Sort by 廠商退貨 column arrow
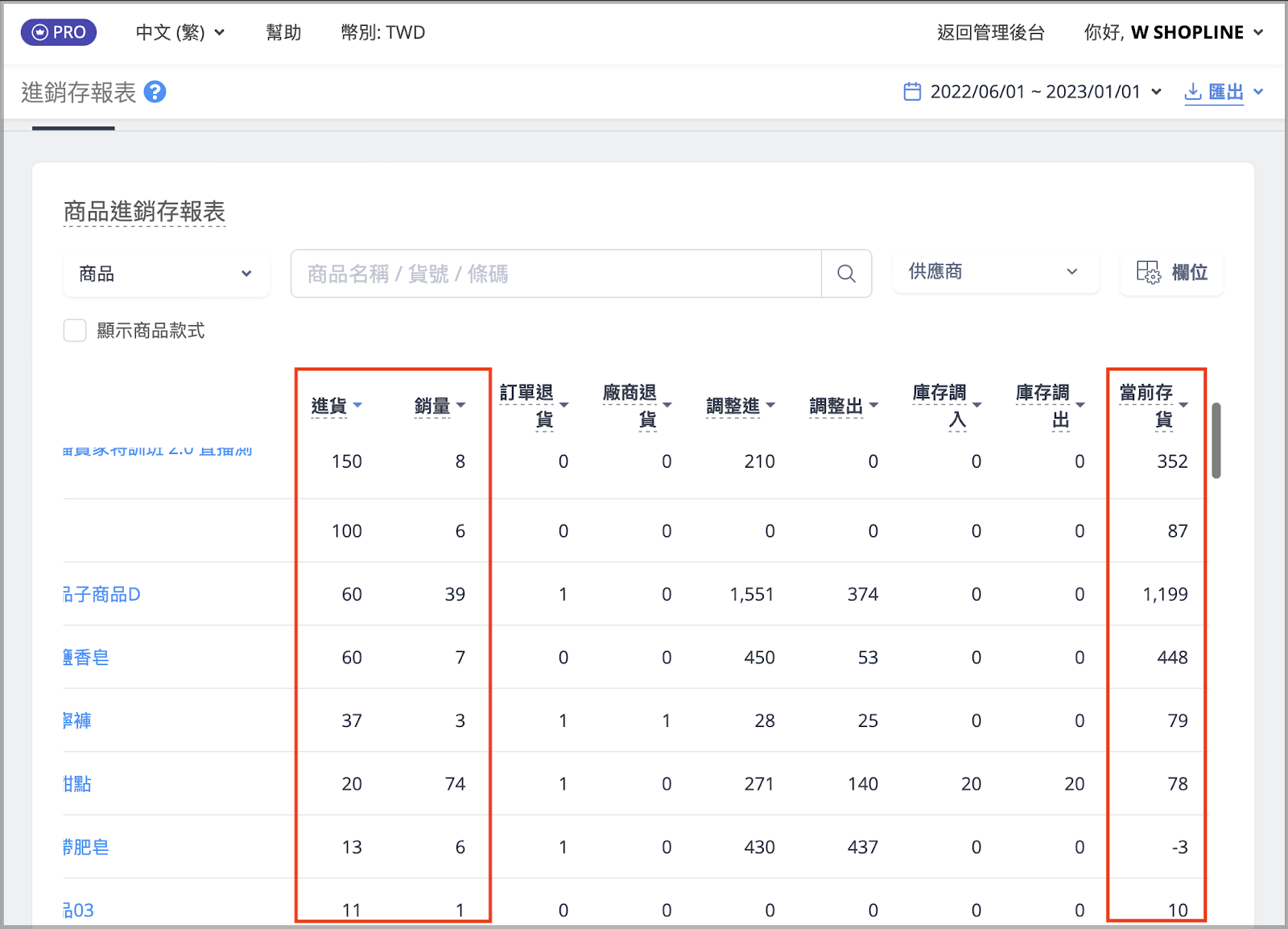1288x929 pixels. pos(667,405)
